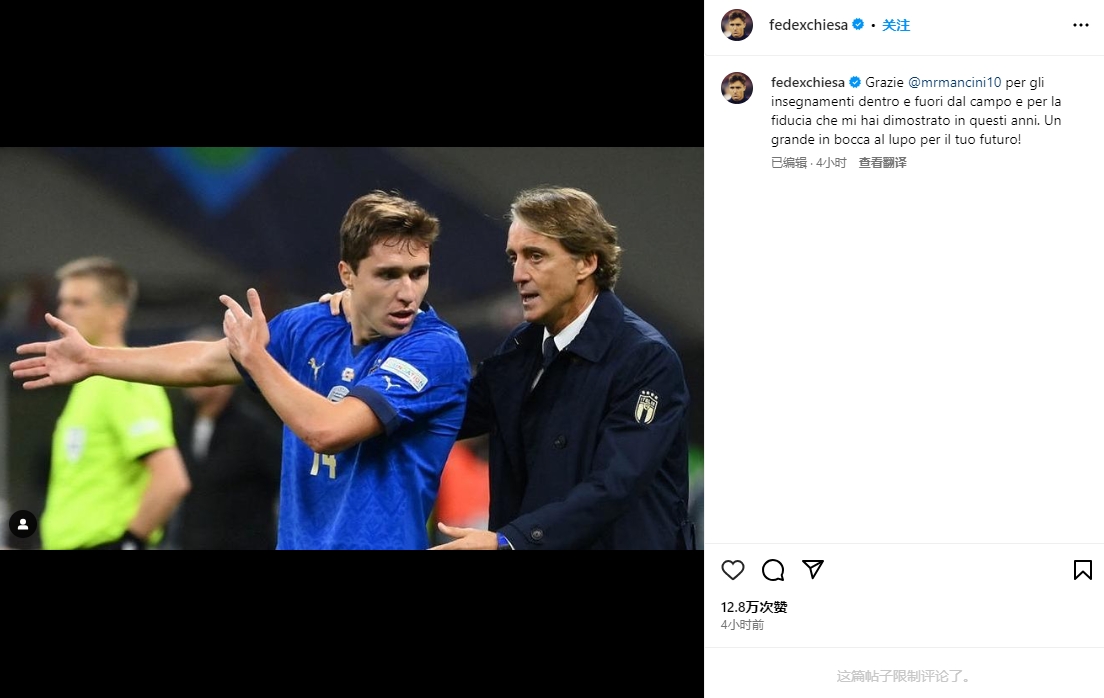Click the 4小时前 post timestamp
This screenshot has height=698, width=1104.
pyautogui.click(x=742, y=625)
